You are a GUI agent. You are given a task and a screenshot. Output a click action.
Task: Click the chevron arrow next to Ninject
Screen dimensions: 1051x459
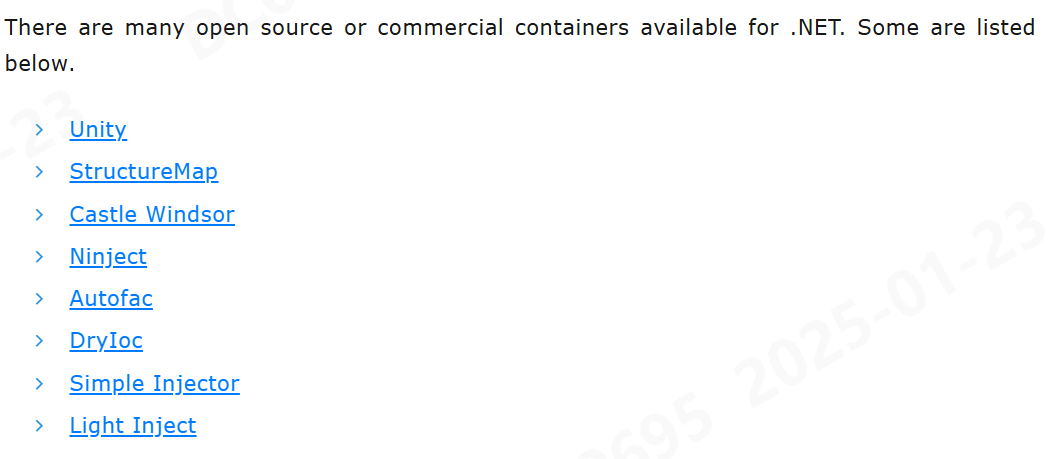[40, 257]
